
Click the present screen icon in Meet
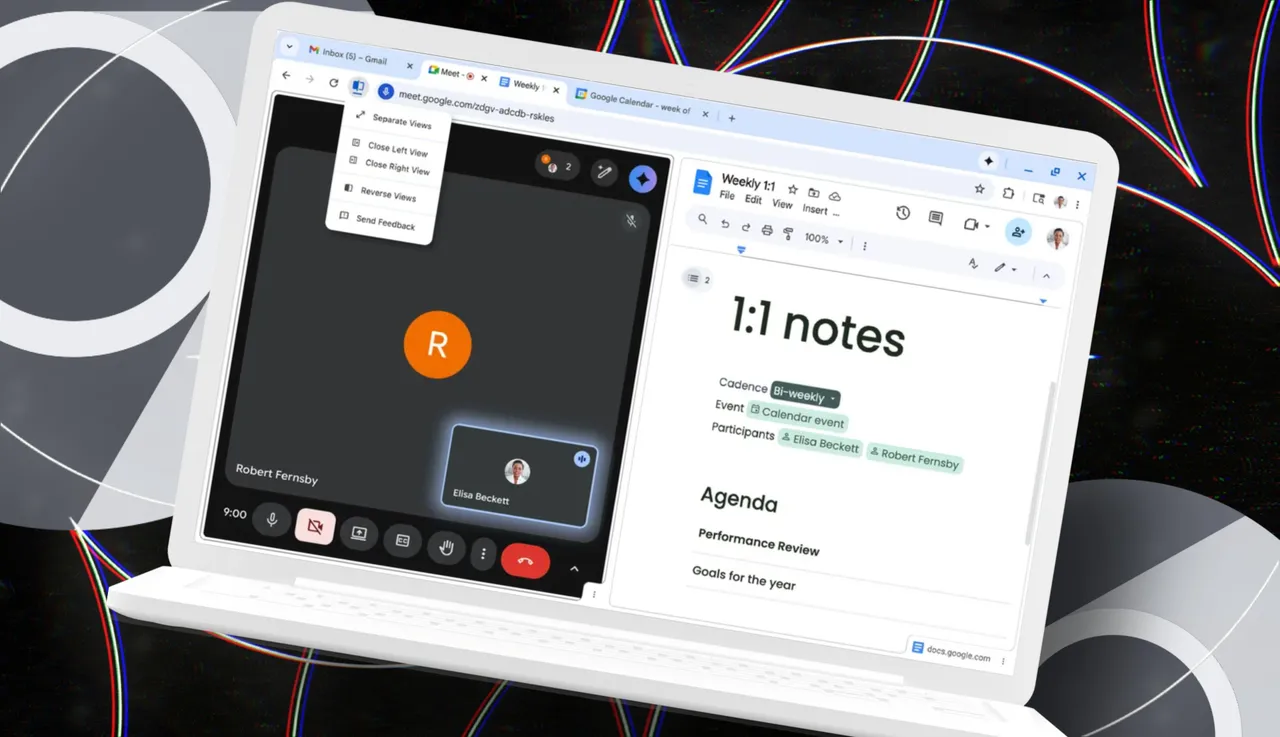click(359, 533)
